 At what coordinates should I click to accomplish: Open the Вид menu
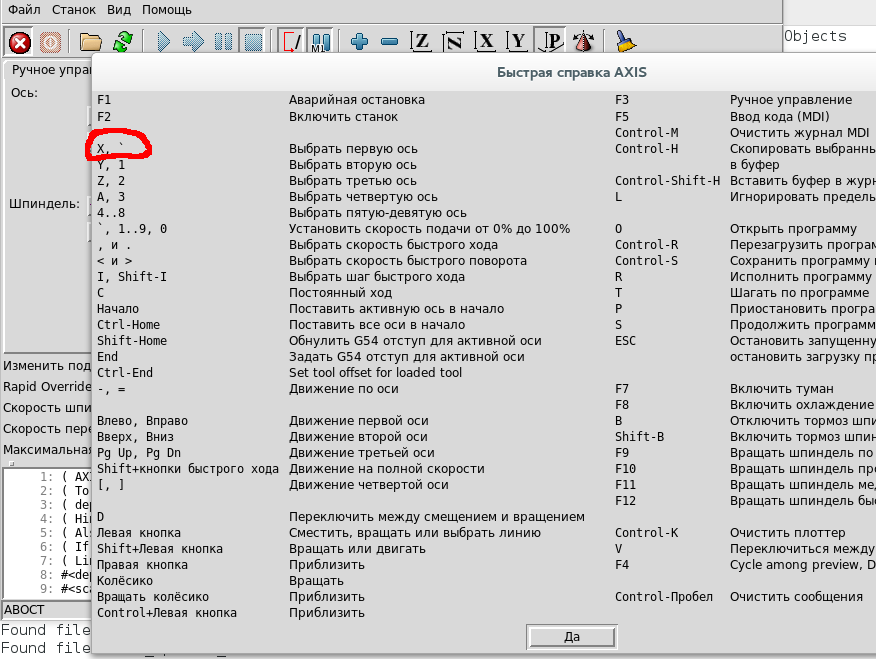click(x=119, y=10)
